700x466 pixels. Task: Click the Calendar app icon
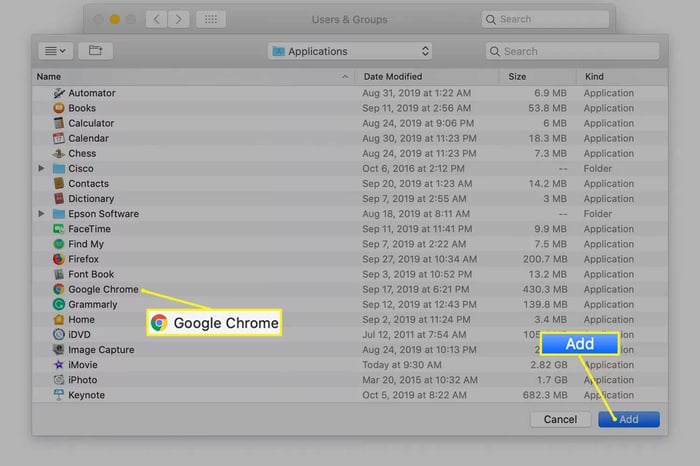pos(59,138)
